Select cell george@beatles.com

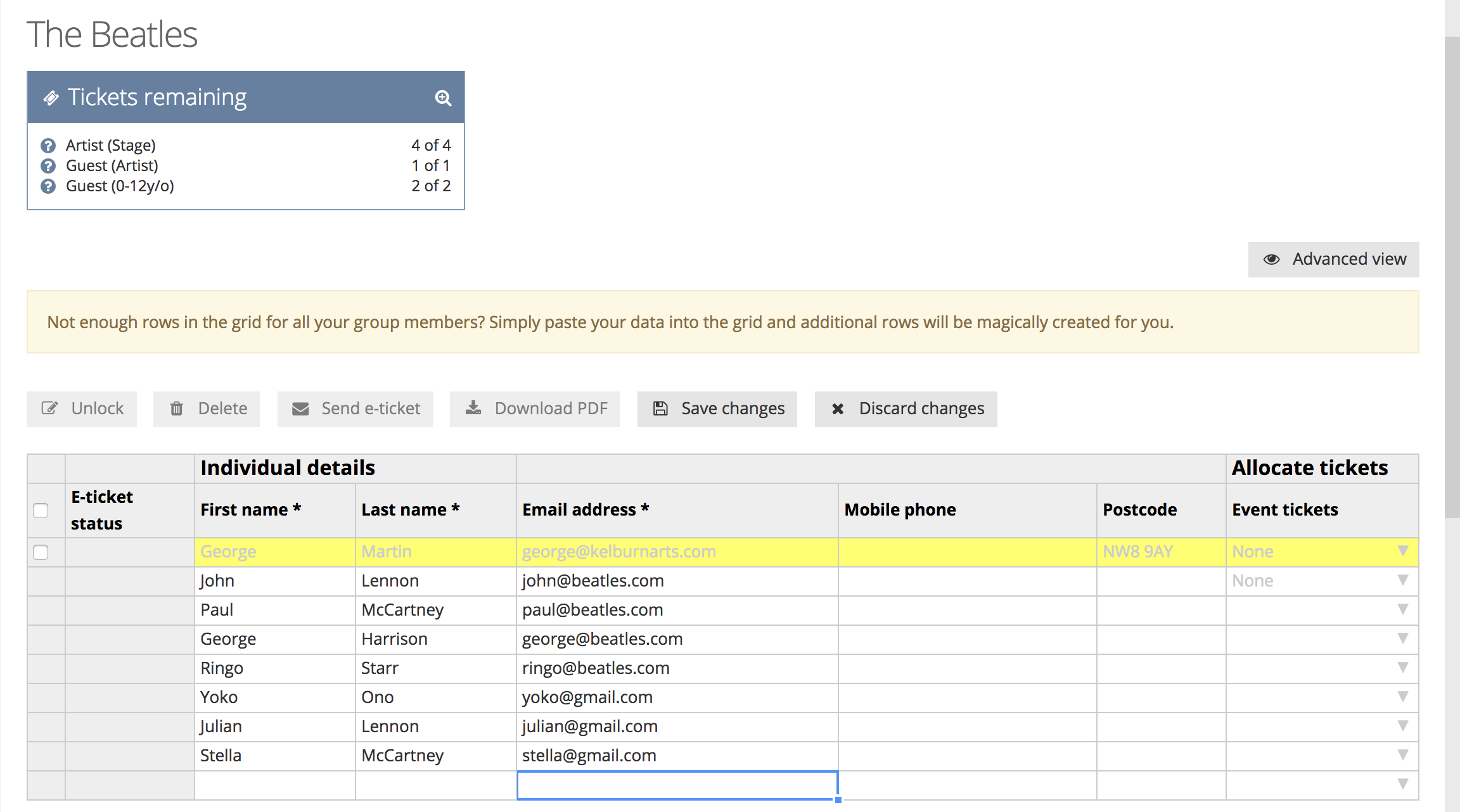point(677,639)
